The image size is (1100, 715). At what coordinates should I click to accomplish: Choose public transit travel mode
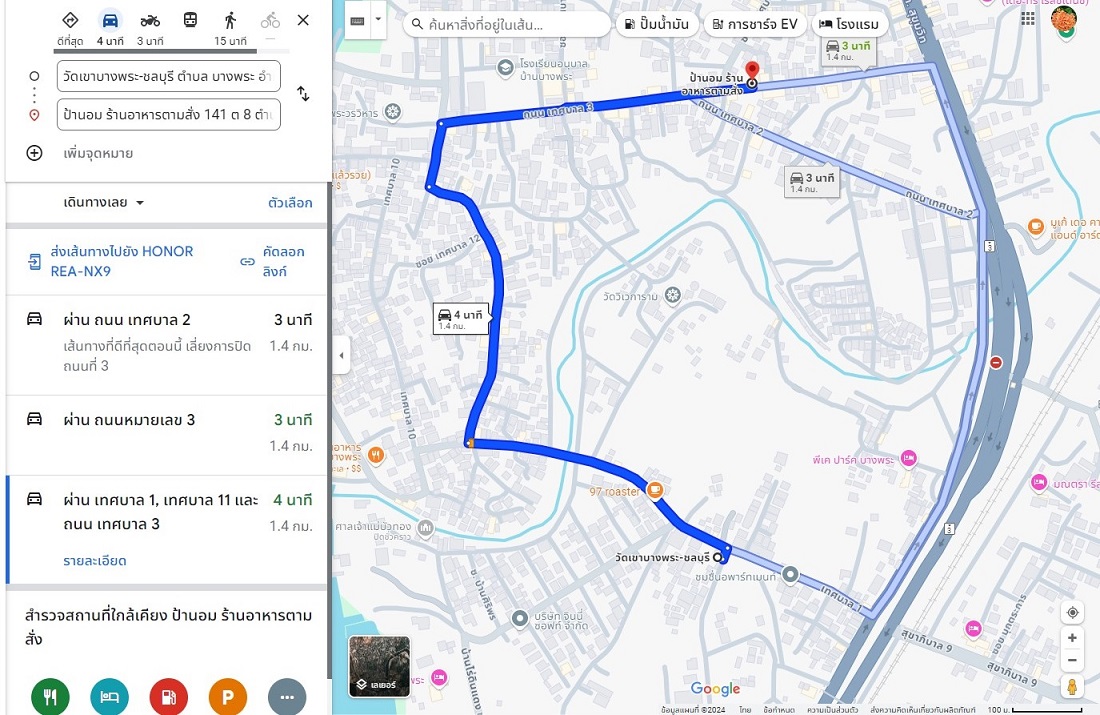pos(190,20)
